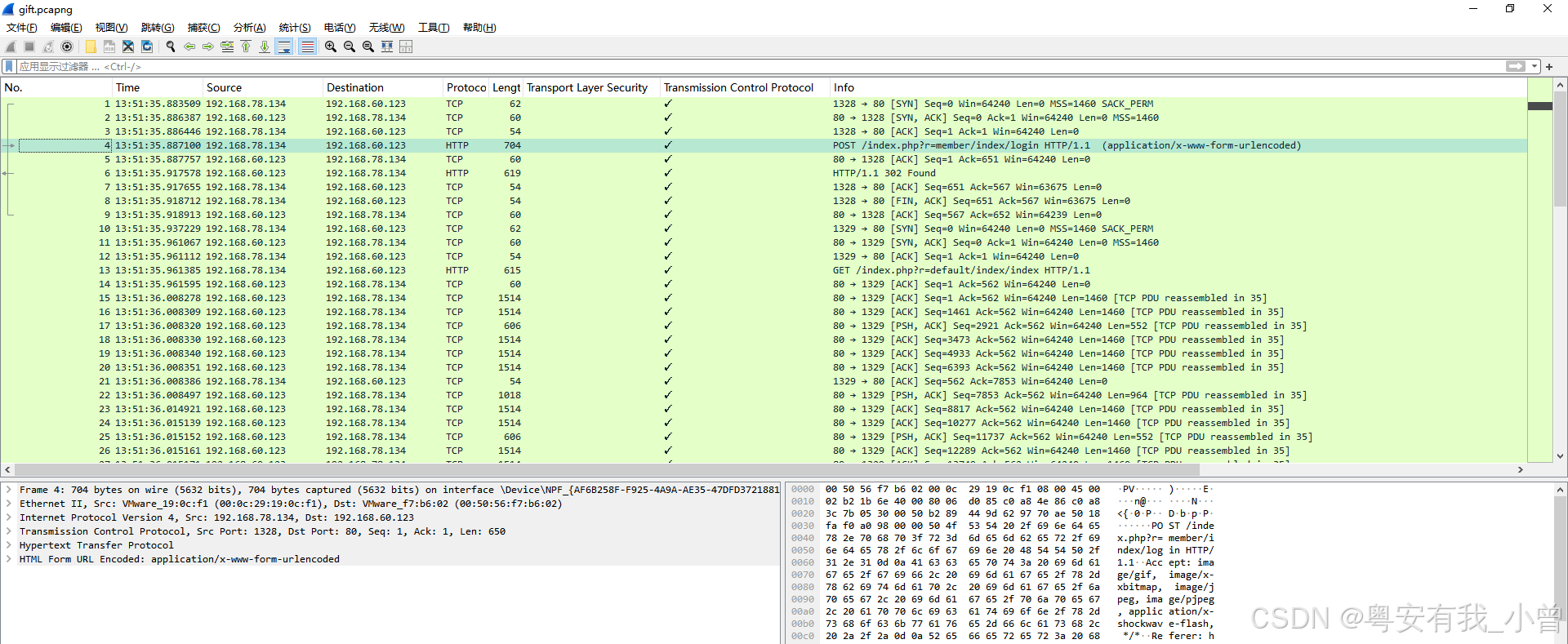Expand the Frame 4 details row
This screenshot has height=644, width=1568.
coord(9,490)
